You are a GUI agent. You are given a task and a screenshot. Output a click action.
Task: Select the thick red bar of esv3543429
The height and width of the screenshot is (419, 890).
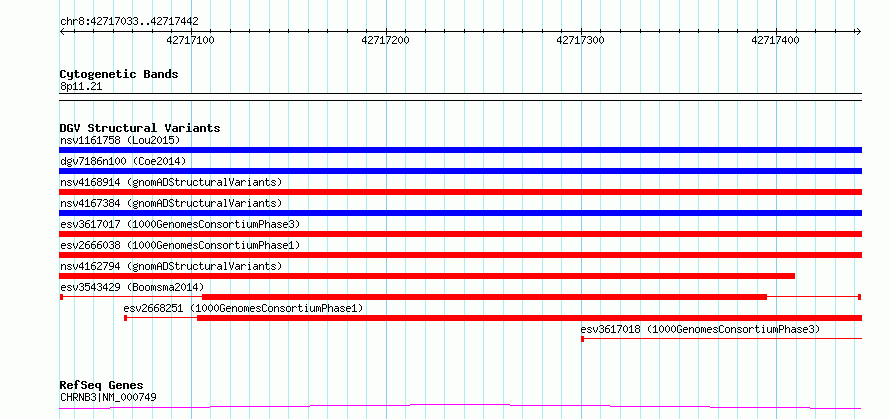[x=485, y=297]
